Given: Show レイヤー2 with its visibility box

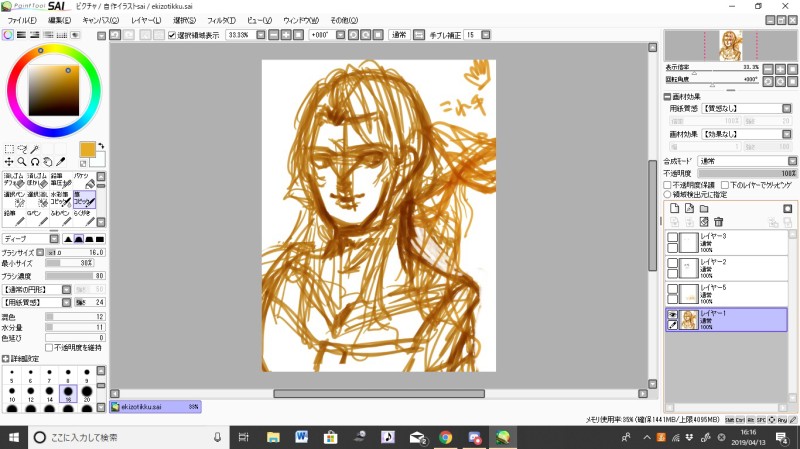Looking at the screenshot, I should [x=672, y=263].
